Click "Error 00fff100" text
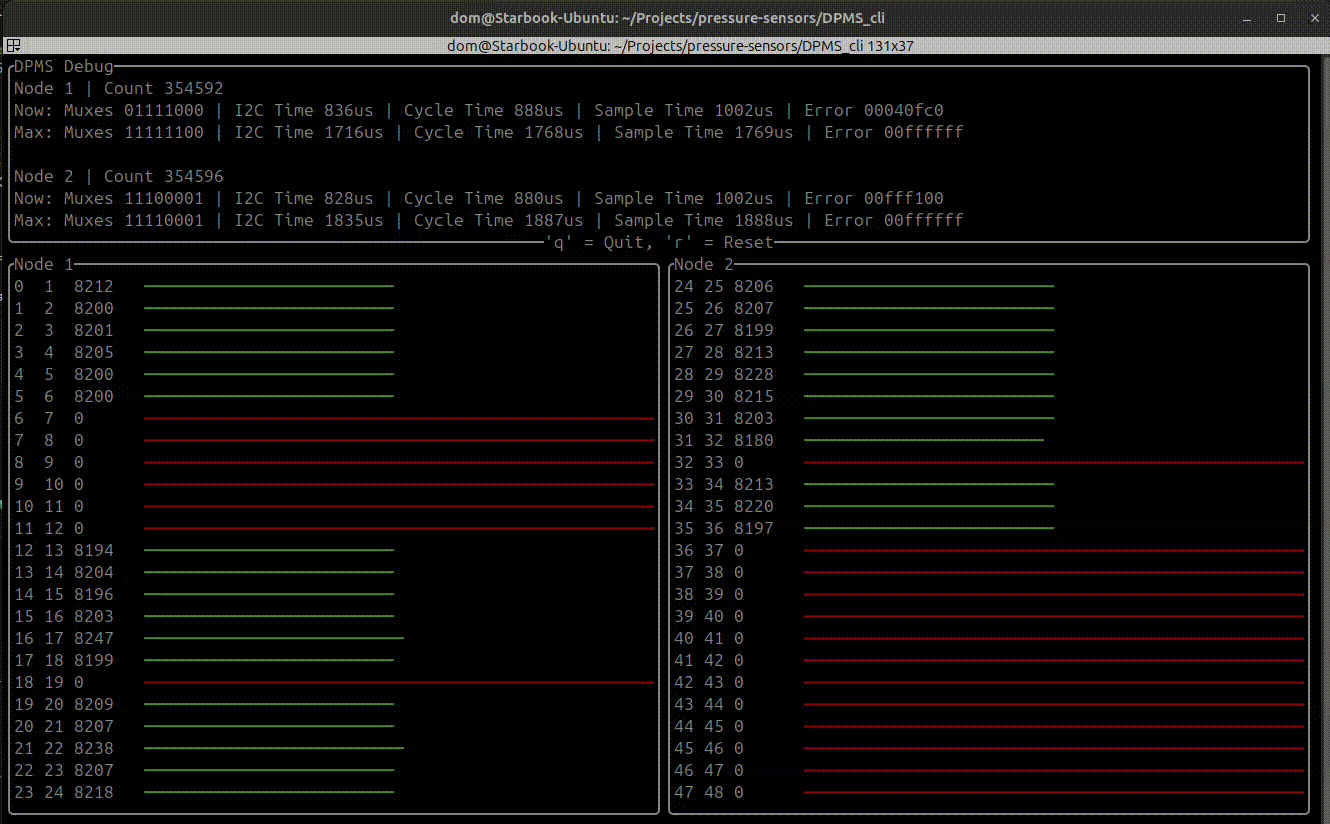The width and height of the screenshot is (1330, 824). (874, 198)
